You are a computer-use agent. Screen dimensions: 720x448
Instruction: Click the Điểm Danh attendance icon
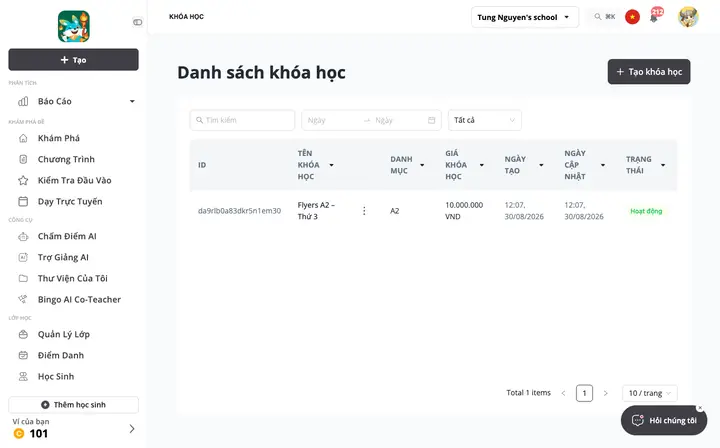point(23,355)
